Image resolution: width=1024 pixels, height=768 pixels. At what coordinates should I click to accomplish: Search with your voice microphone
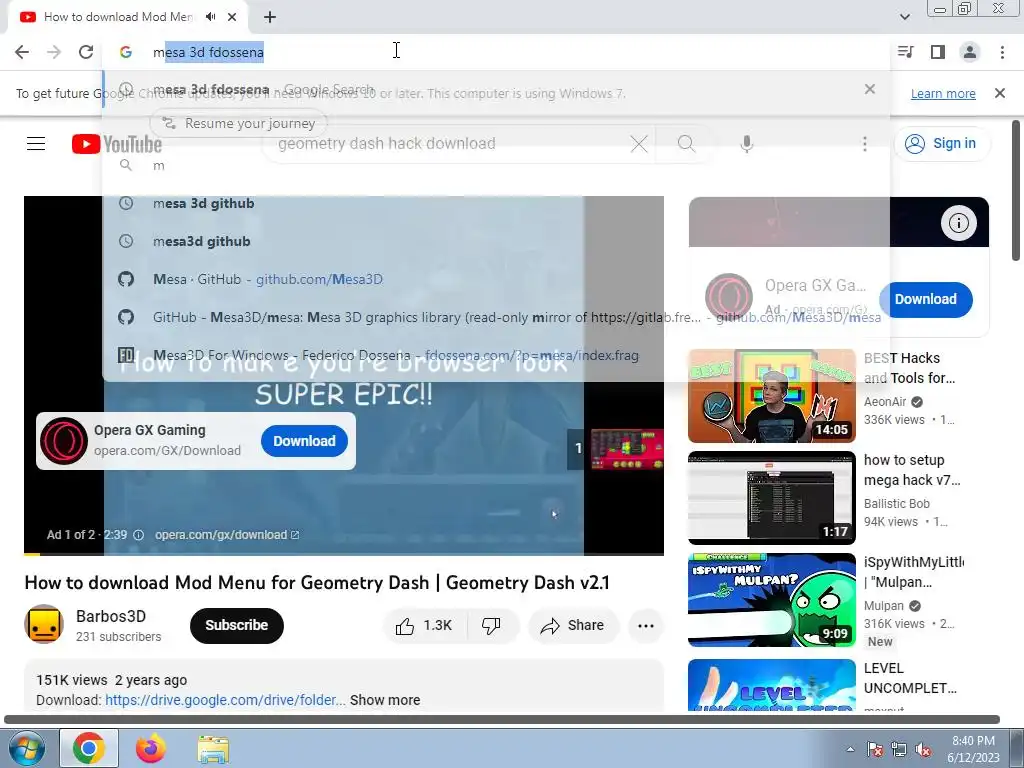746,144
